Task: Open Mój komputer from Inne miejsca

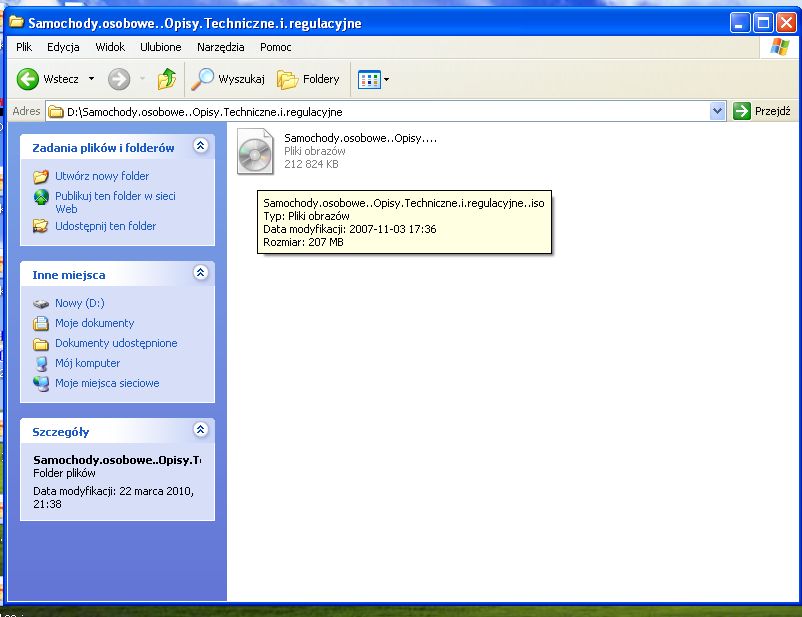Action: (87, 363)
